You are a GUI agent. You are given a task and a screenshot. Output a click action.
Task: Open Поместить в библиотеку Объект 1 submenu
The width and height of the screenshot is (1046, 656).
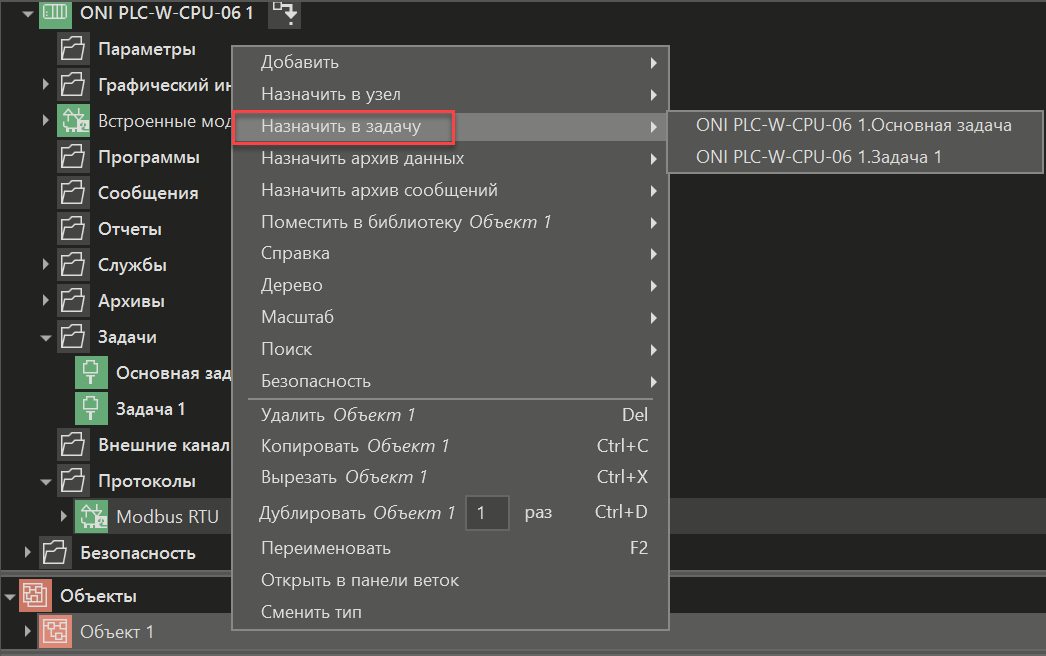point(450,222)
